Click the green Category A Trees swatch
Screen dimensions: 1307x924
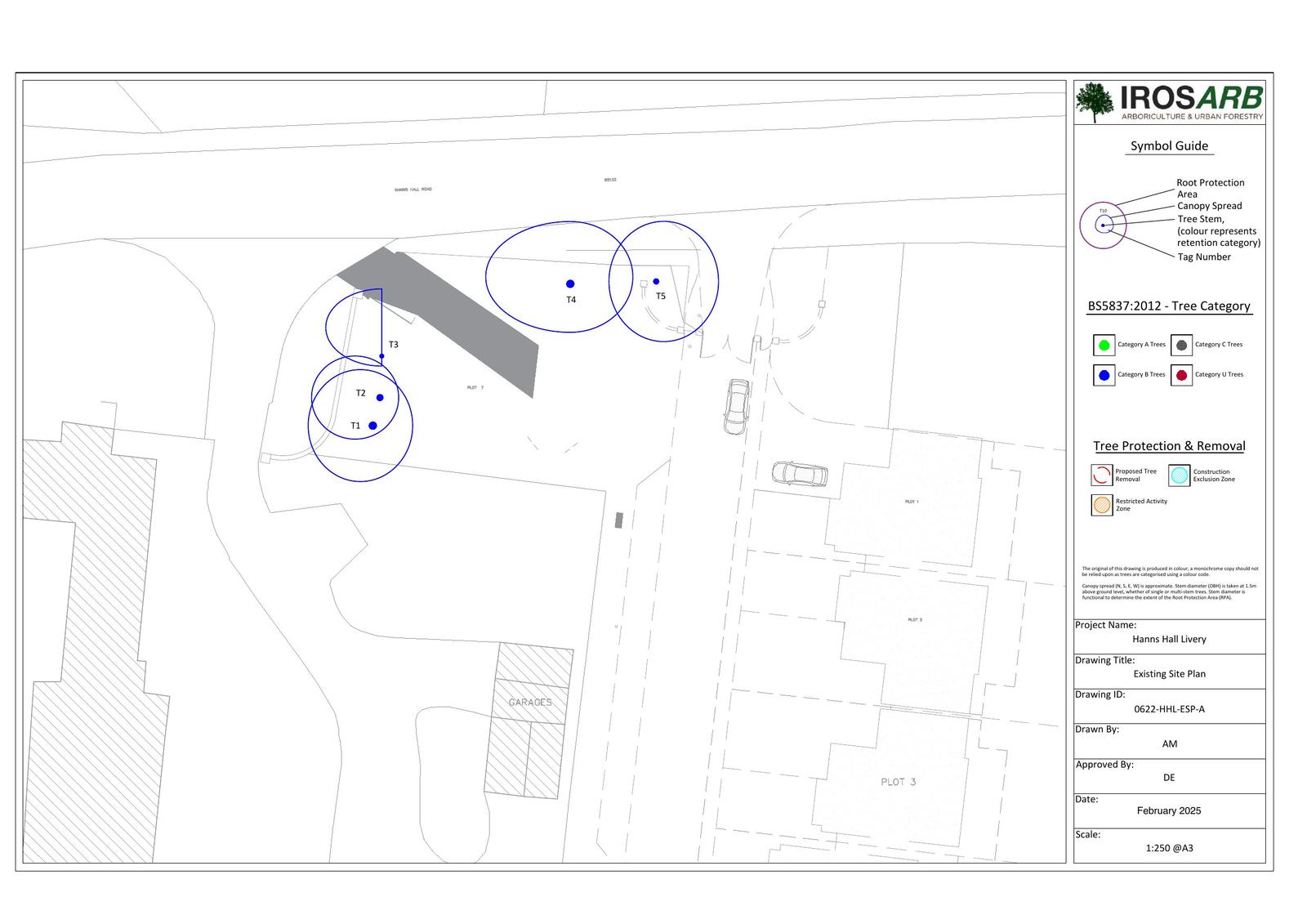(1104, 345)
